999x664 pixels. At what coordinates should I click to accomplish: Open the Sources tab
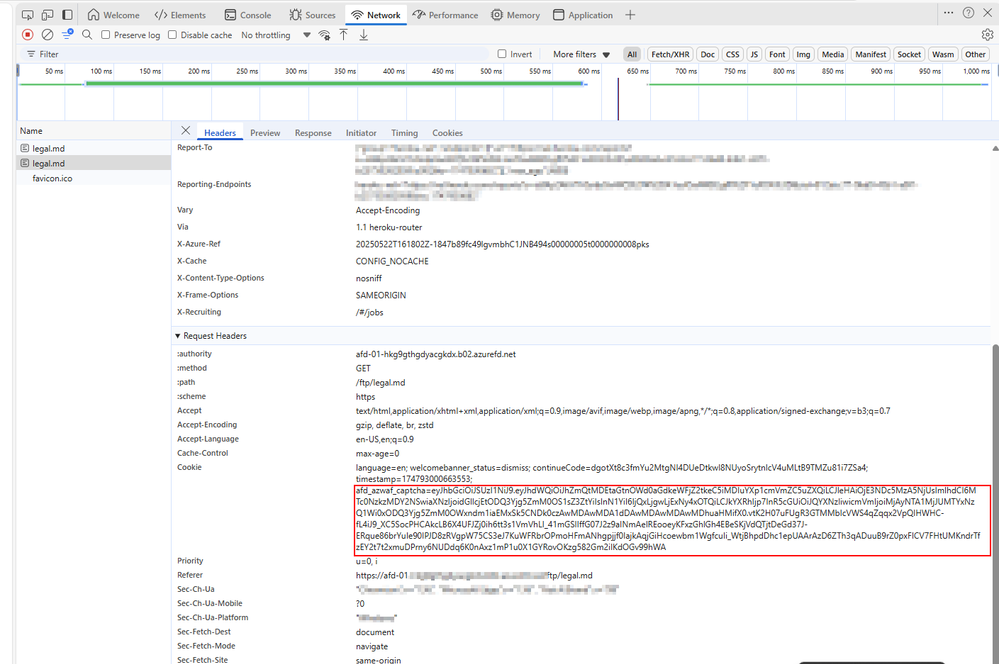[x=312, y=15]
